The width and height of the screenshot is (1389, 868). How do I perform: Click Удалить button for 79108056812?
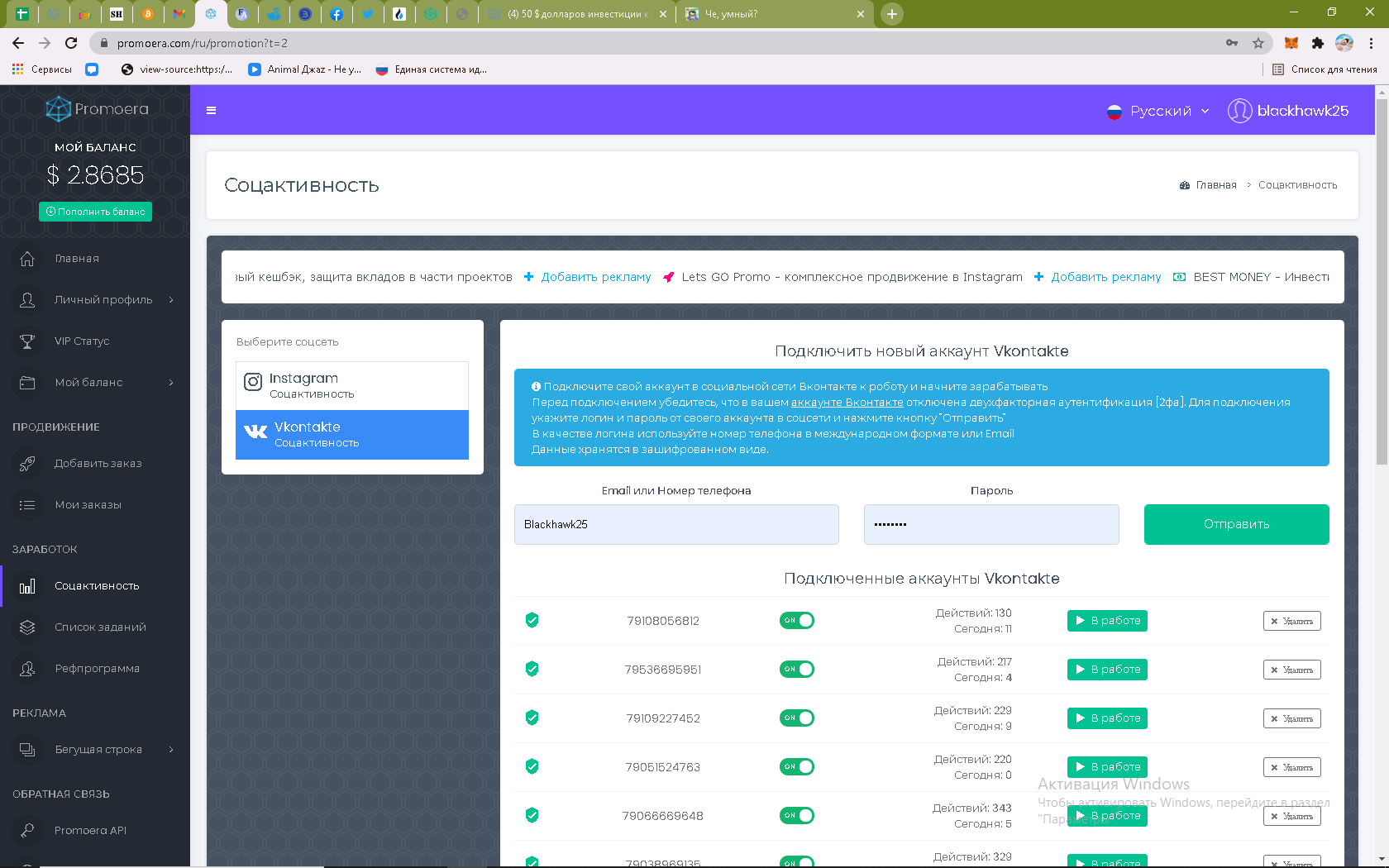pos(1291,621)
